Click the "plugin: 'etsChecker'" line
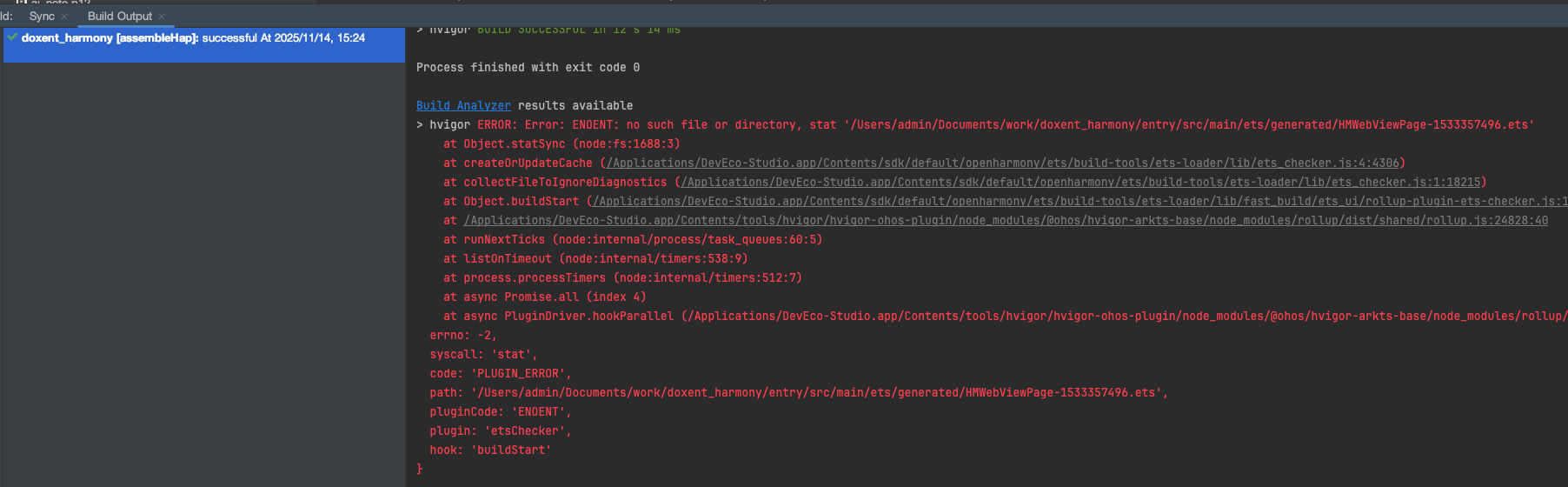1568x487 pixels. coord(500,431)
